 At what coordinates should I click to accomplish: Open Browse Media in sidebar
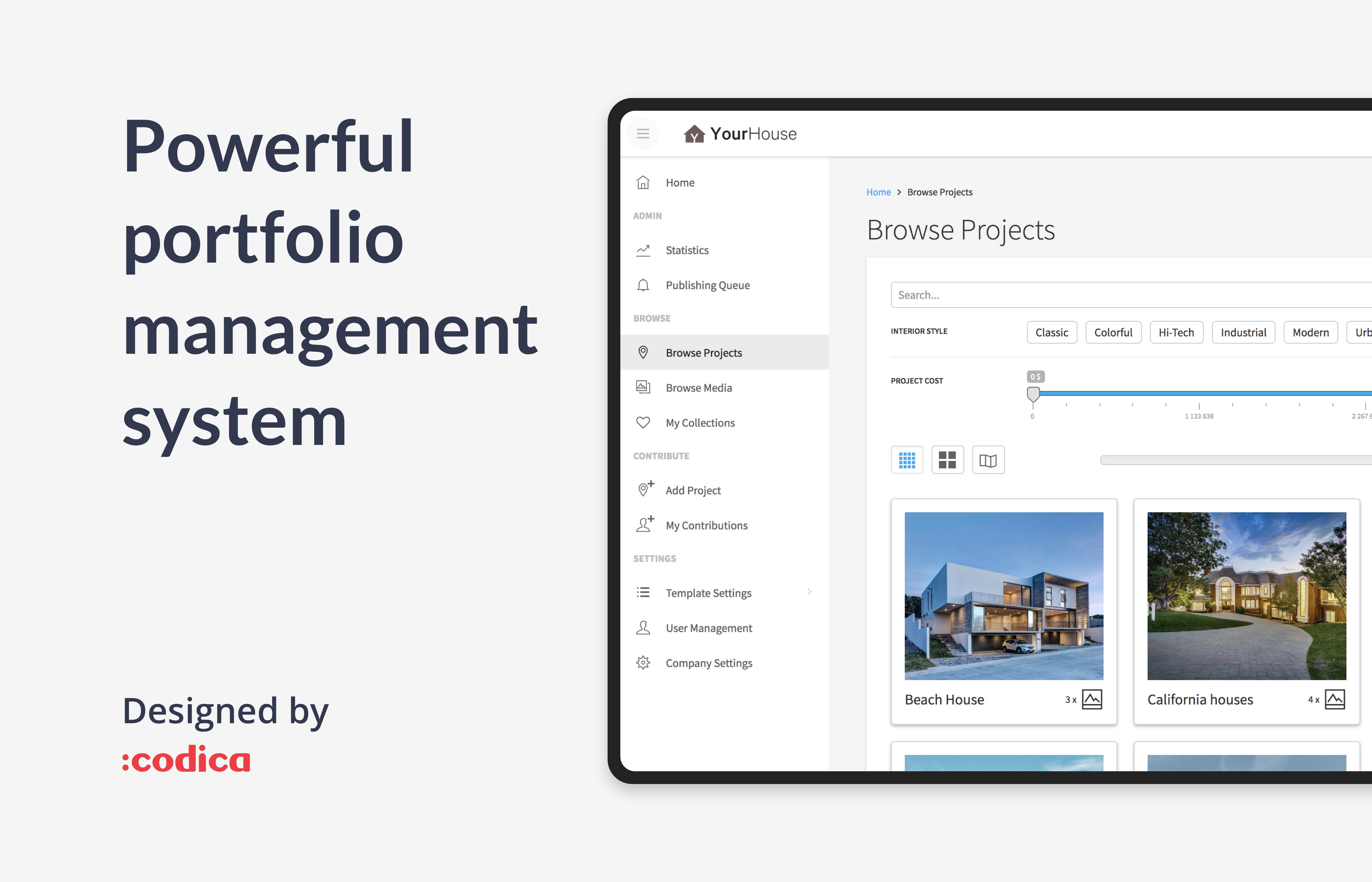(x=698, y=388)
